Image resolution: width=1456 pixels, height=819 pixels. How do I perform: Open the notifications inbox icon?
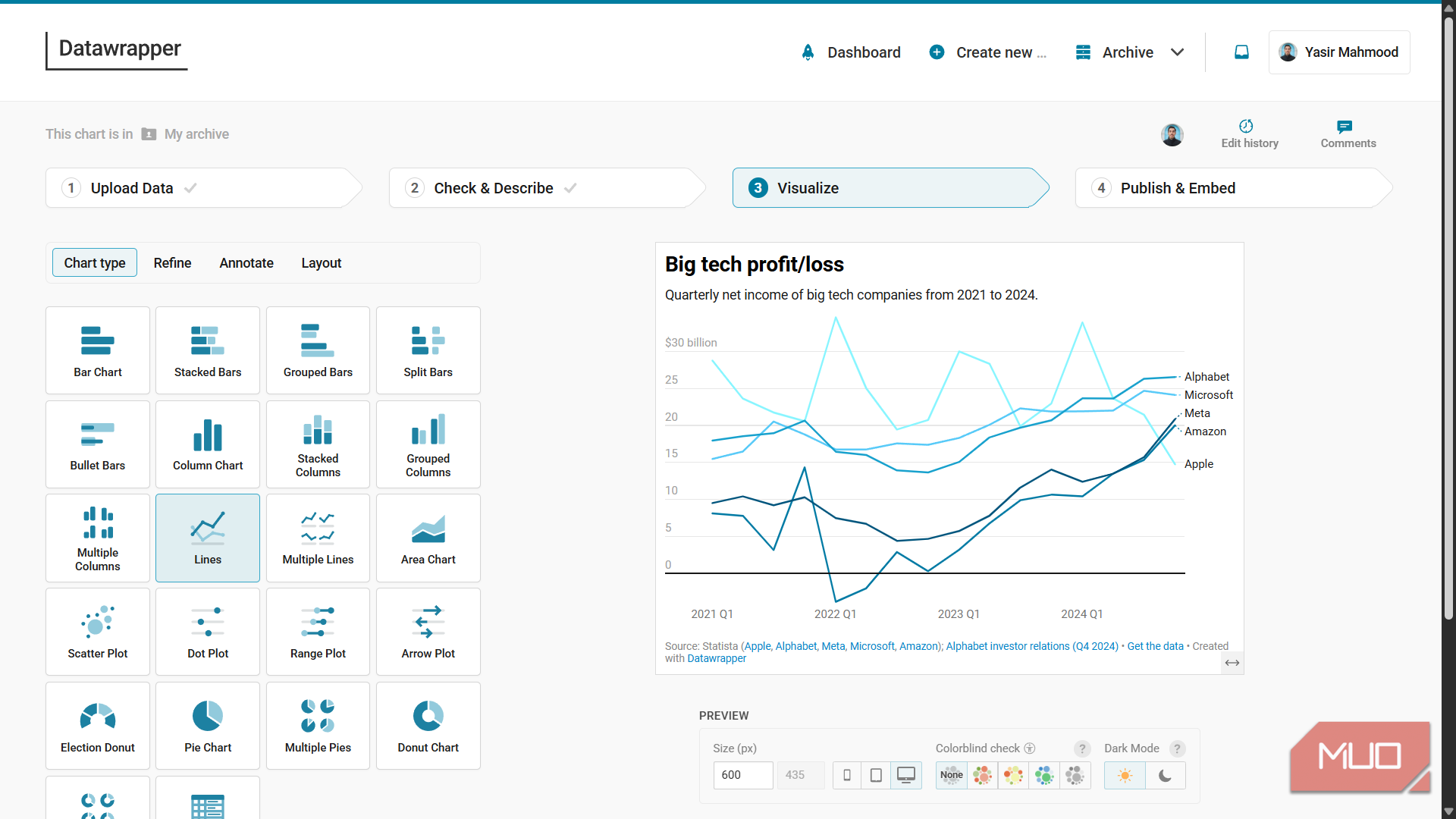click(1241, 52)
